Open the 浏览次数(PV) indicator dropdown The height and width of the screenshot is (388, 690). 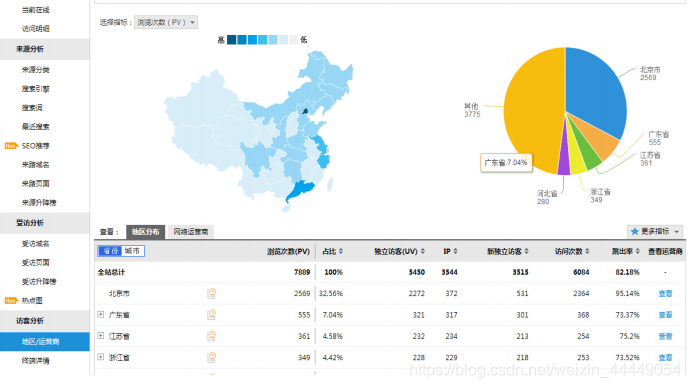point(166,22)
